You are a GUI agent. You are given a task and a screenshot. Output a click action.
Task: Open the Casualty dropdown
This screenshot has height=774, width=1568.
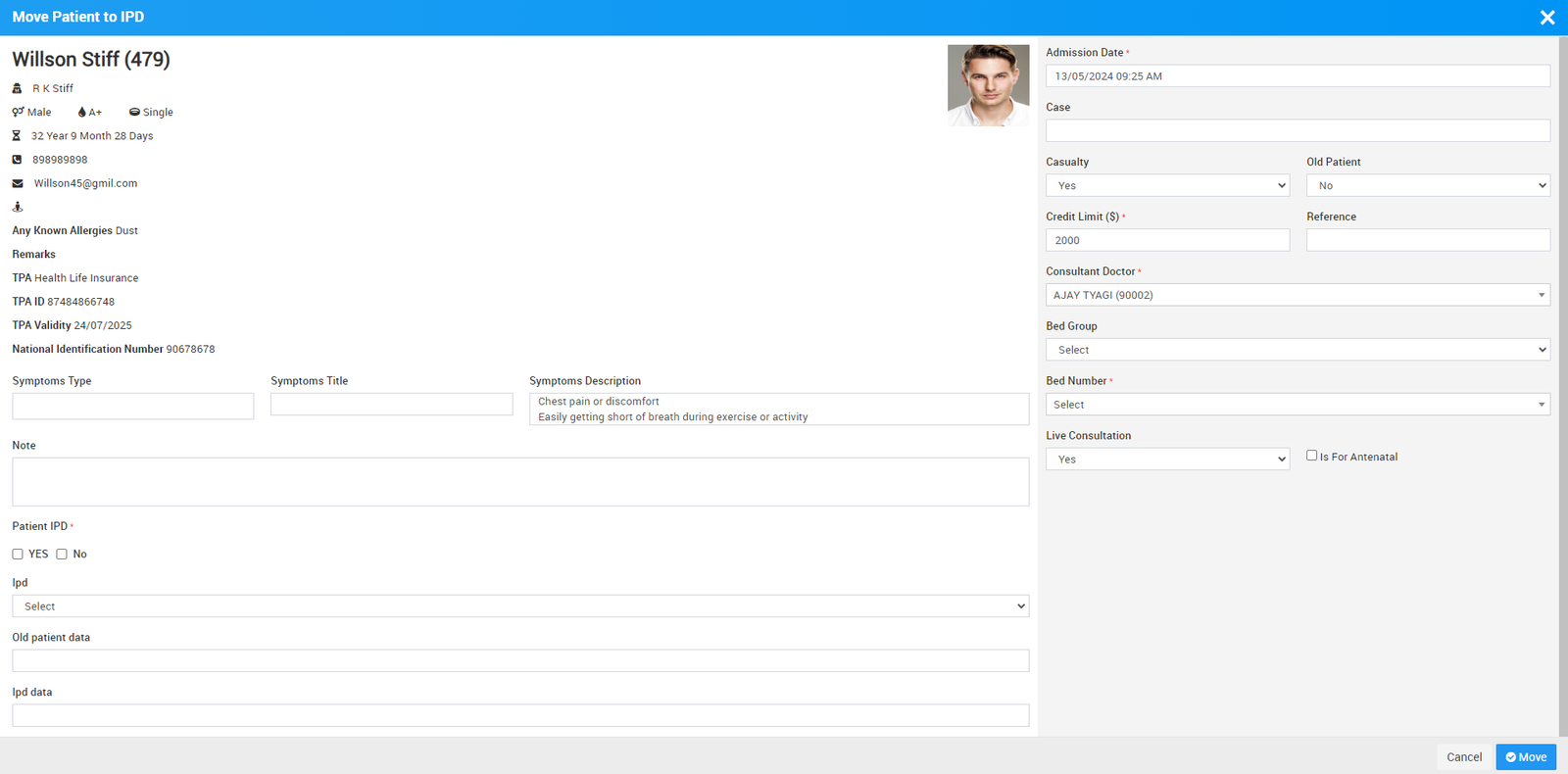coord(1167,185)
